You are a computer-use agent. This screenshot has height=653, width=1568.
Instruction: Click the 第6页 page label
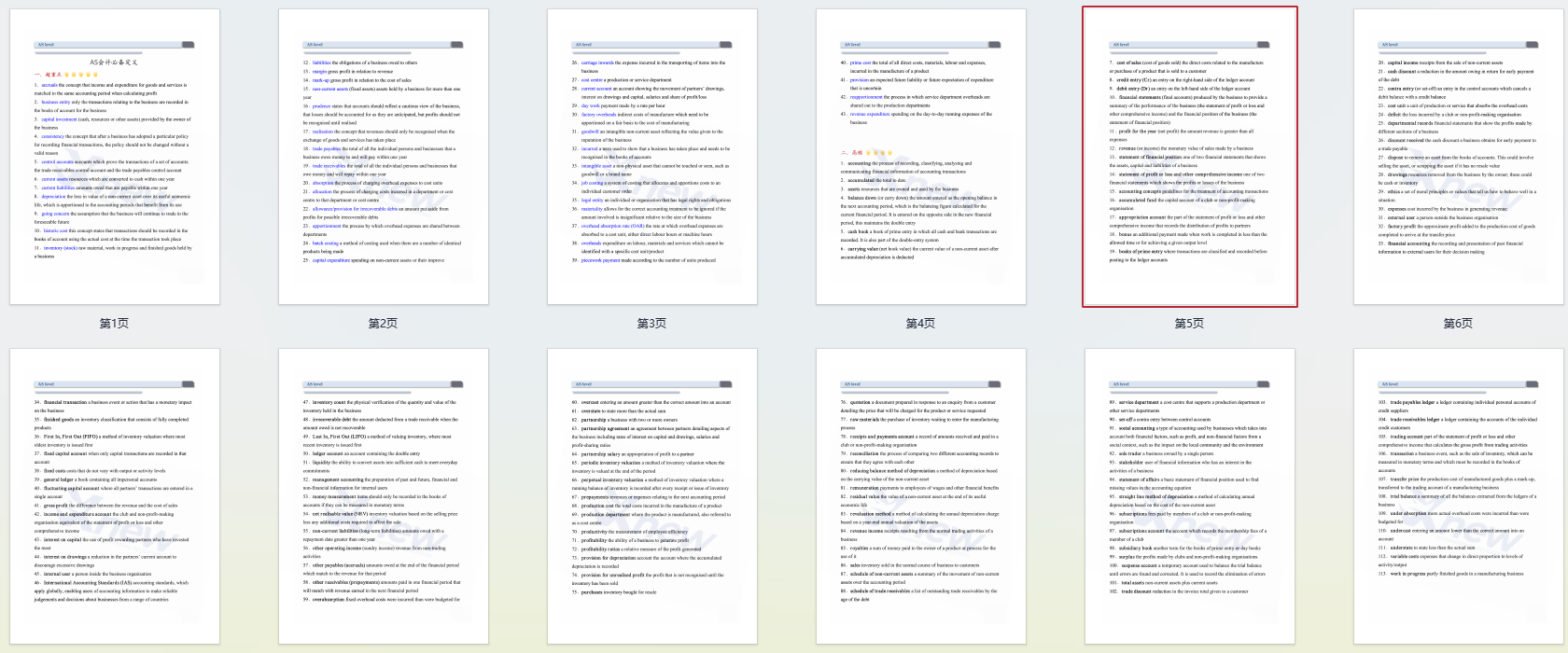pyautogui.click(x=1459, y=324)
